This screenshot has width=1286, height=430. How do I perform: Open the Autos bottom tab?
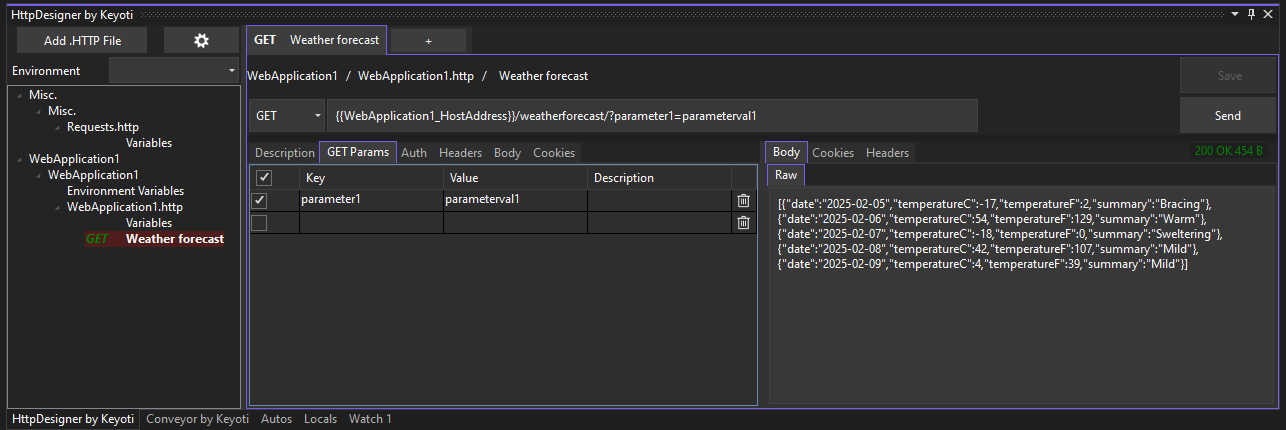(276, 419)
